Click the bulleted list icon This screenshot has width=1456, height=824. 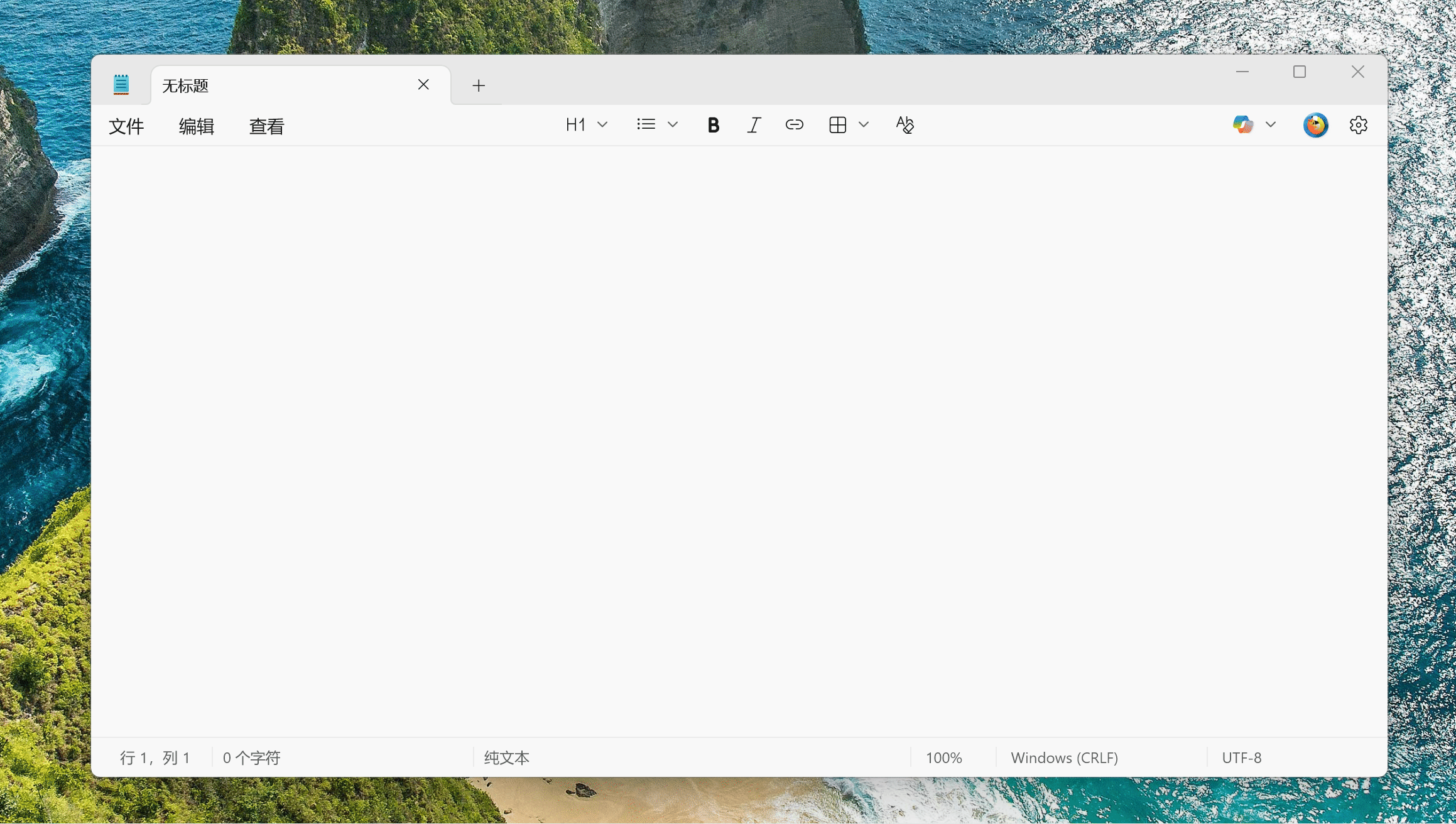[646, 124]
